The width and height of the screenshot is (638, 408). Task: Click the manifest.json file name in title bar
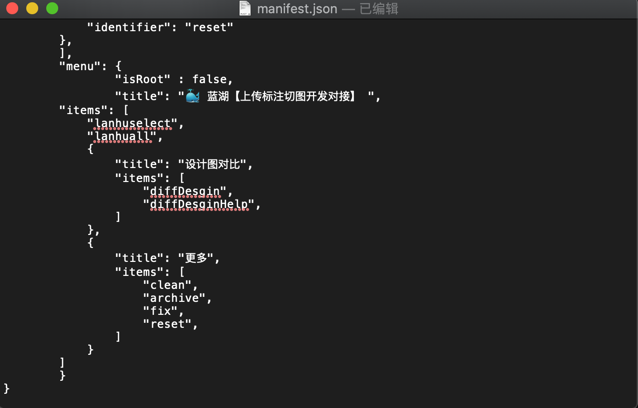coord(296,9)
